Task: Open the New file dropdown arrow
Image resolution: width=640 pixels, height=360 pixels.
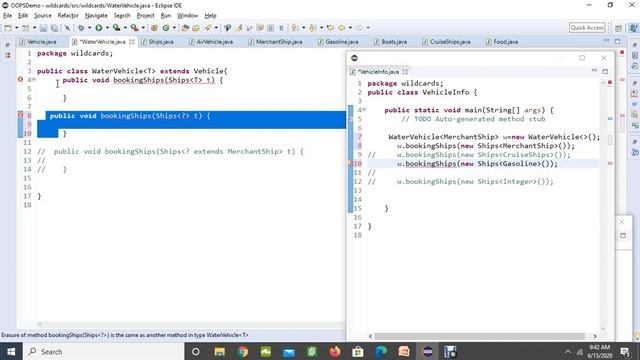Action: (x=16, y=28)
